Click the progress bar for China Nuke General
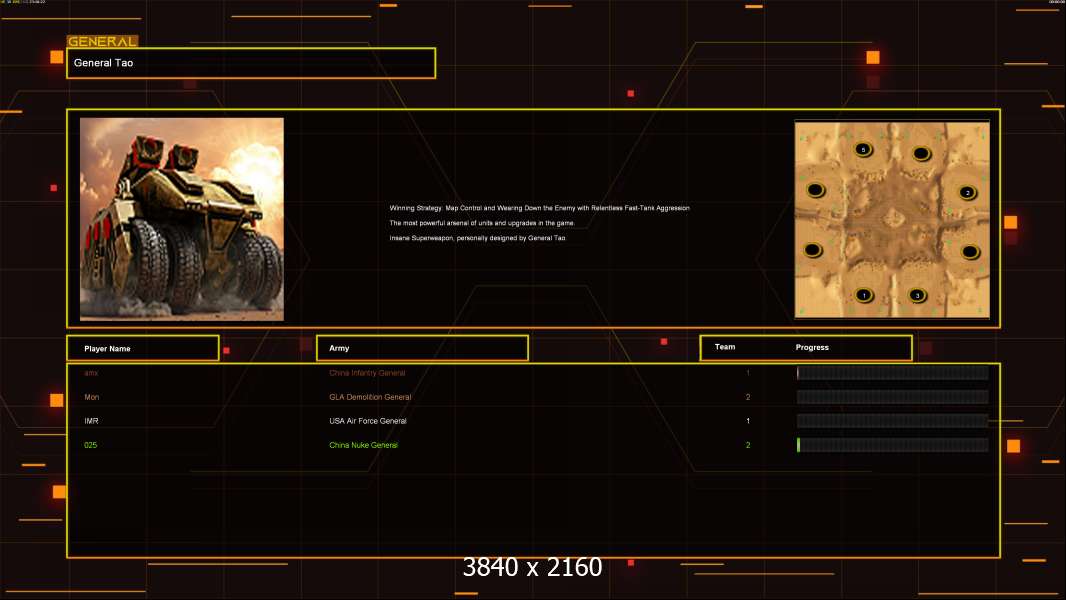Viewport: 1066px width, 600px height. coord(893,445)
